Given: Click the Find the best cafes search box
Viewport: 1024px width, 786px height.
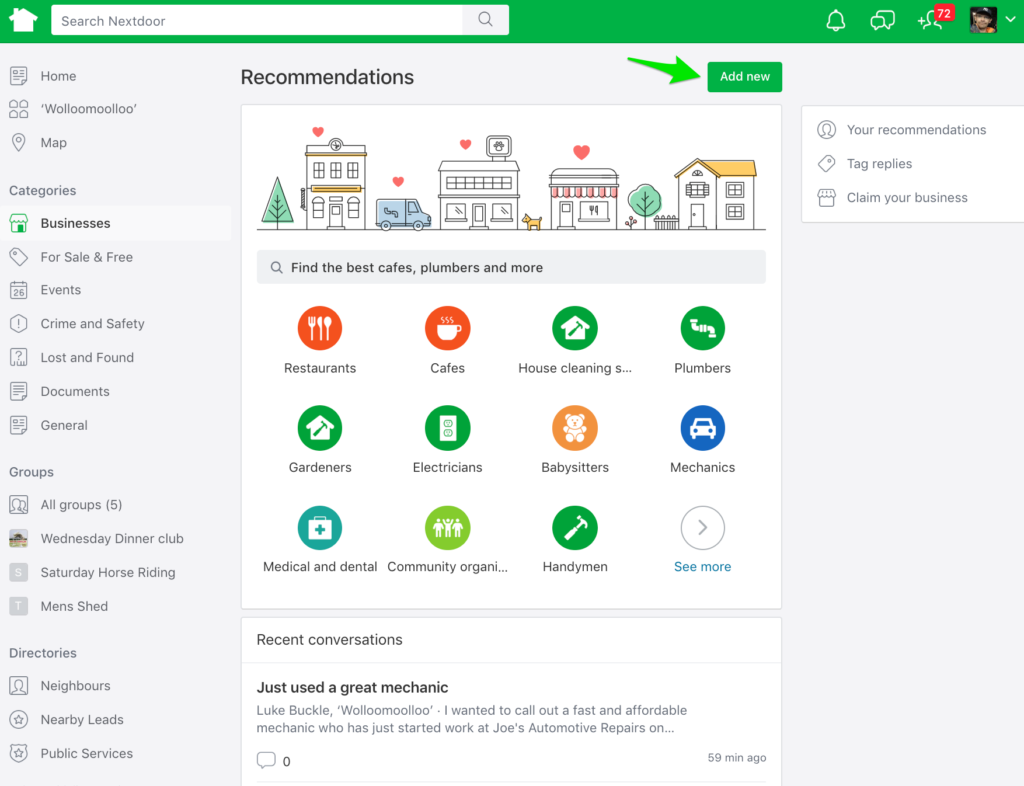Looking at the screenshot, I should (511, 267).
